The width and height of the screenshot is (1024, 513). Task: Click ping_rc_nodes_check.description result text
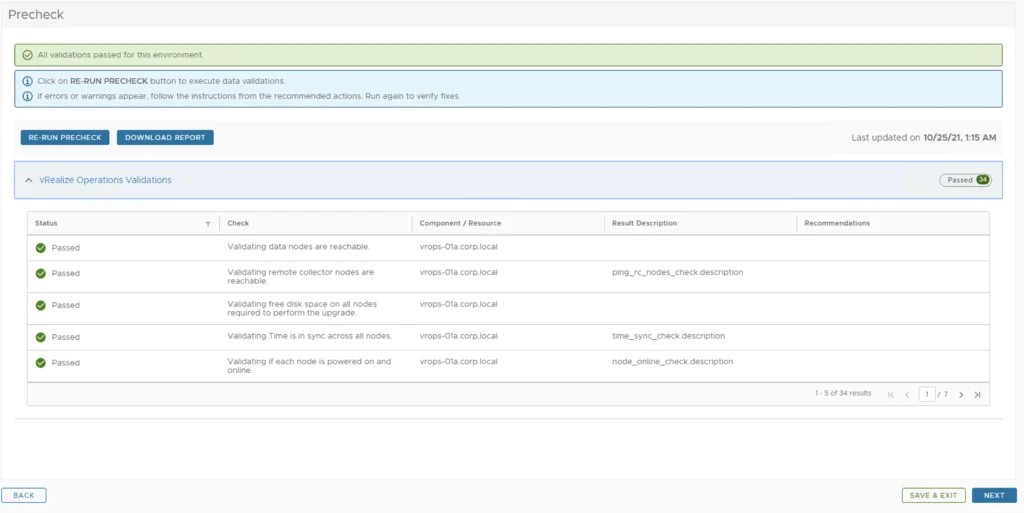[677, 272]
